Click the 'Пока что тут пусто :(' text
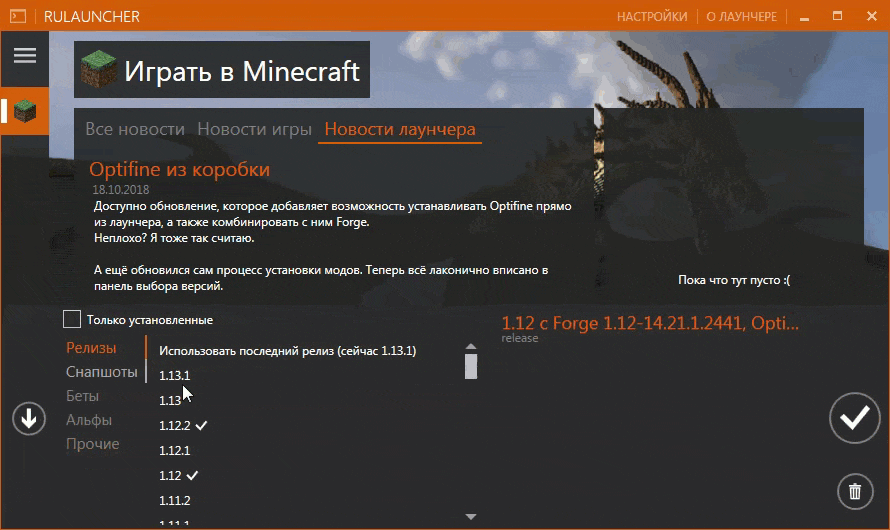The image size is (890, 530). 734,280
